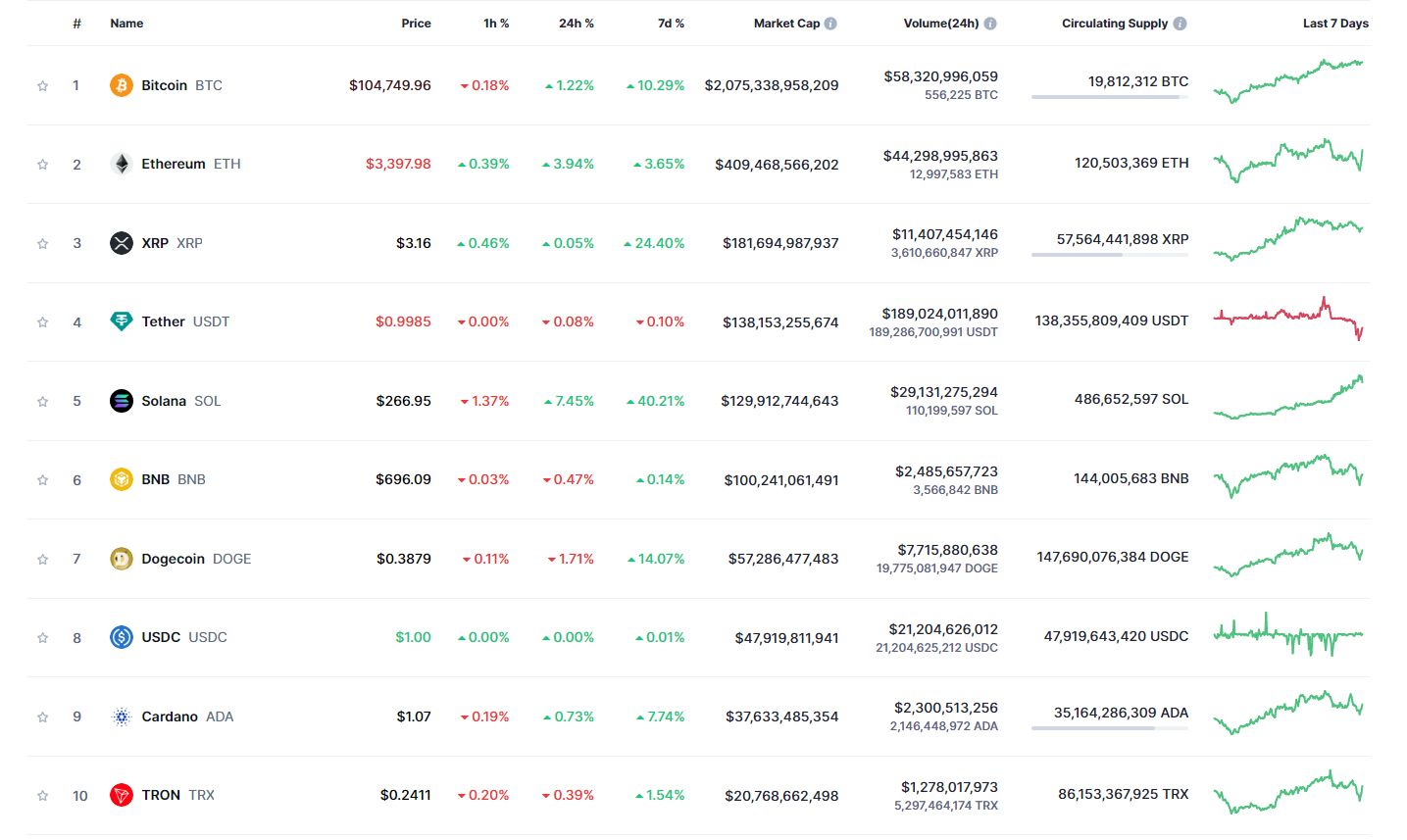The height and width of the screenshot is (840, 1407).
Task: Click Ethereum's price $3,397.98
Action: tap(398, 164)
